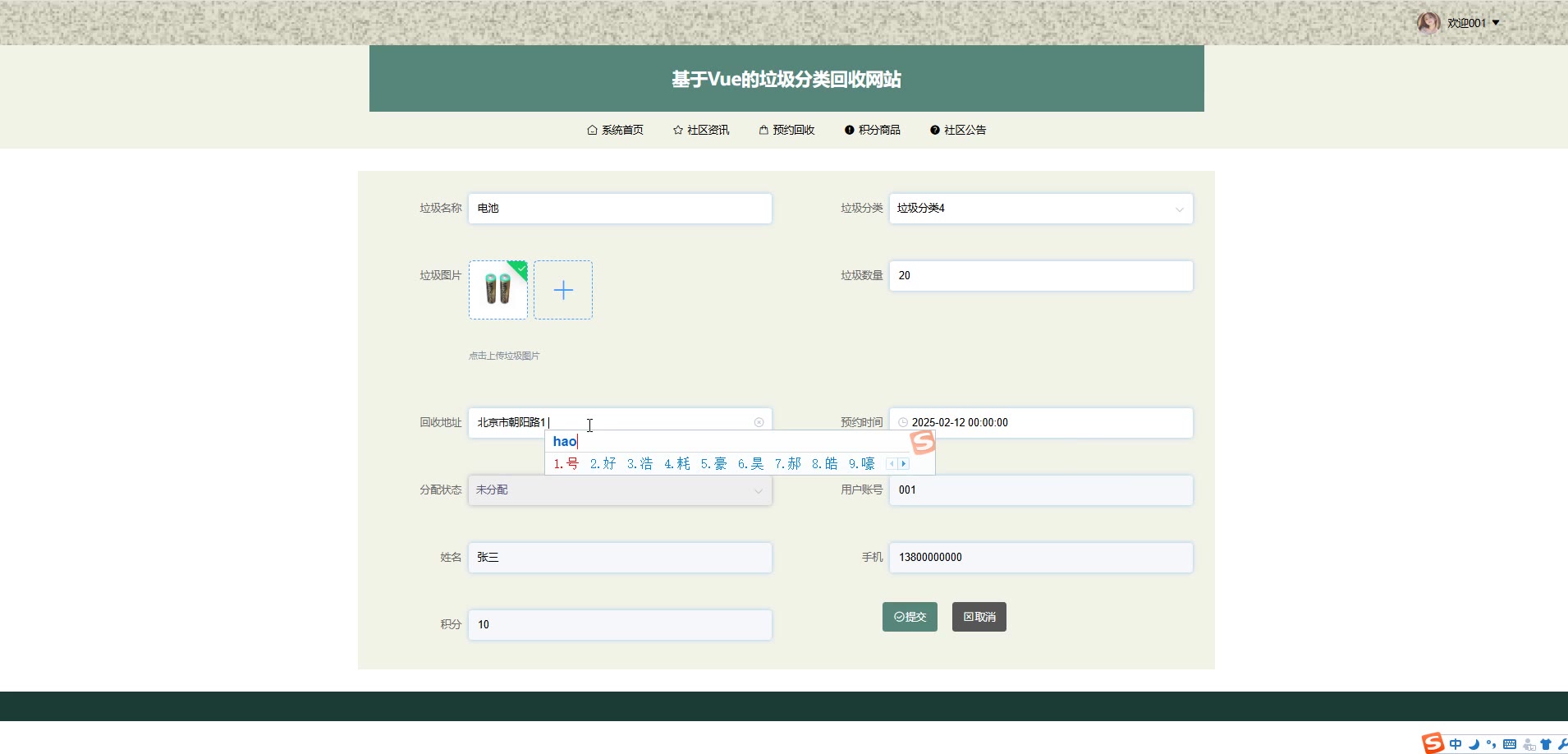Toggle Sogou 中 language mode in tray

click(x=1456, y=744)
